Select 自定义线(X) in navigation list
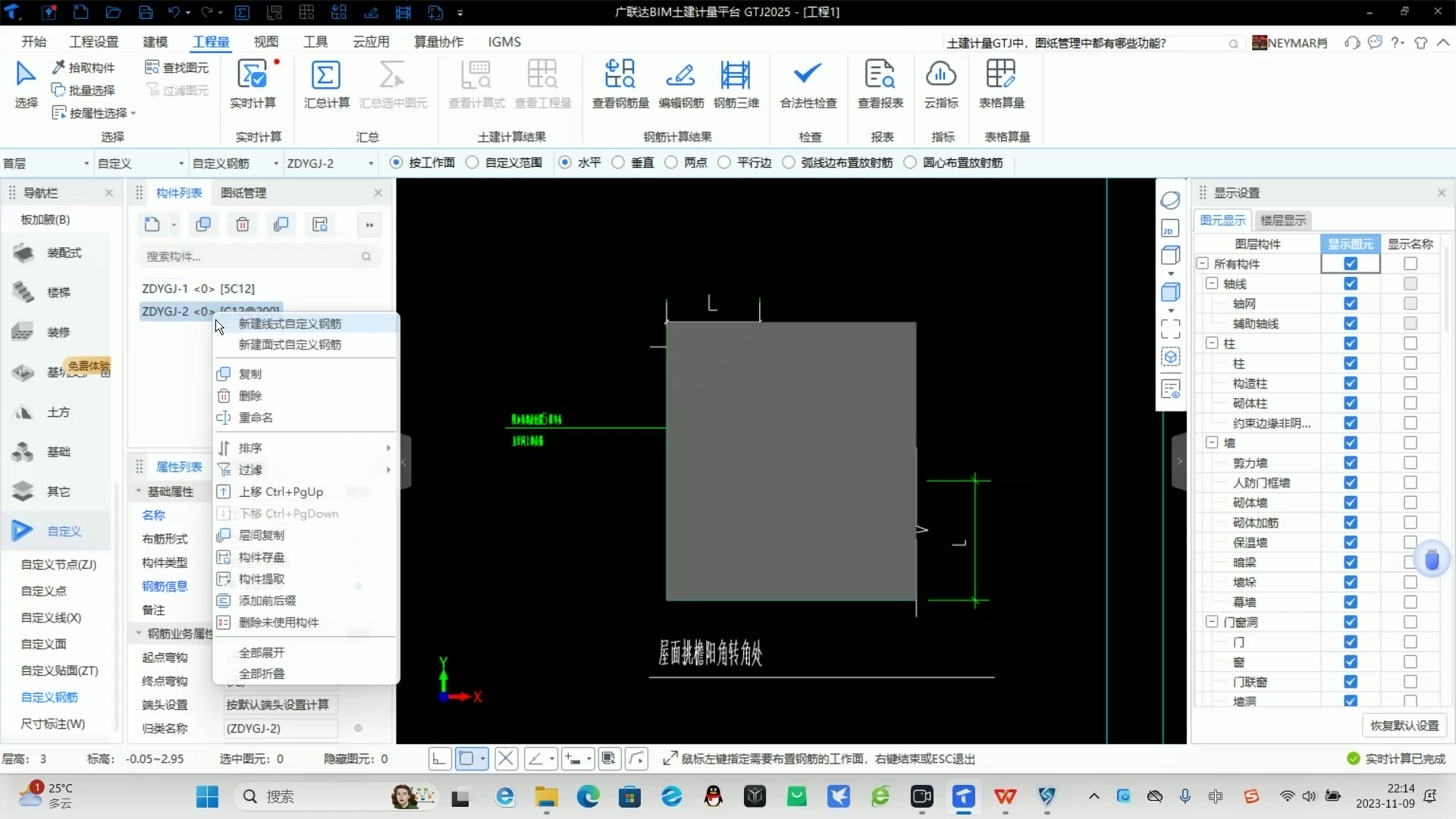 (51, 617)
